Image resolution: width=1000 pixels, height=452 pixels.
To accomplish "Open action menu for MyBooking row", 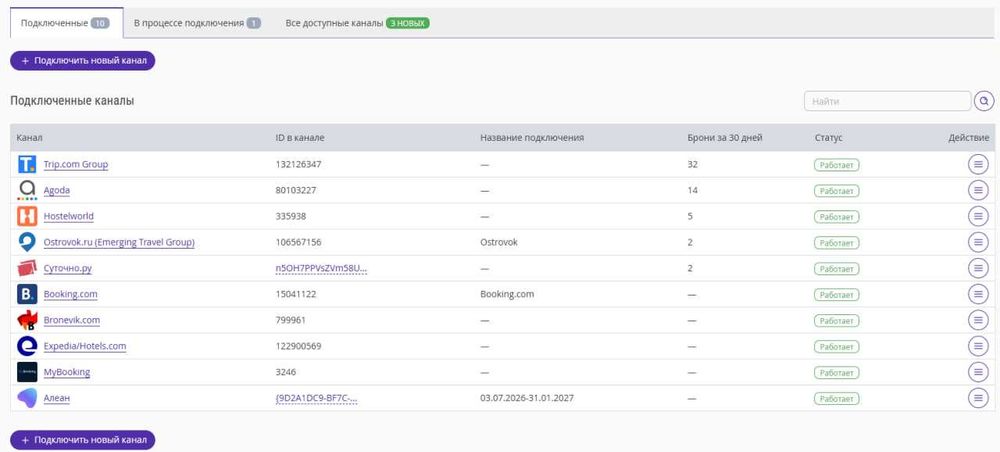I will pyautogui.click(x=978, y=372).
